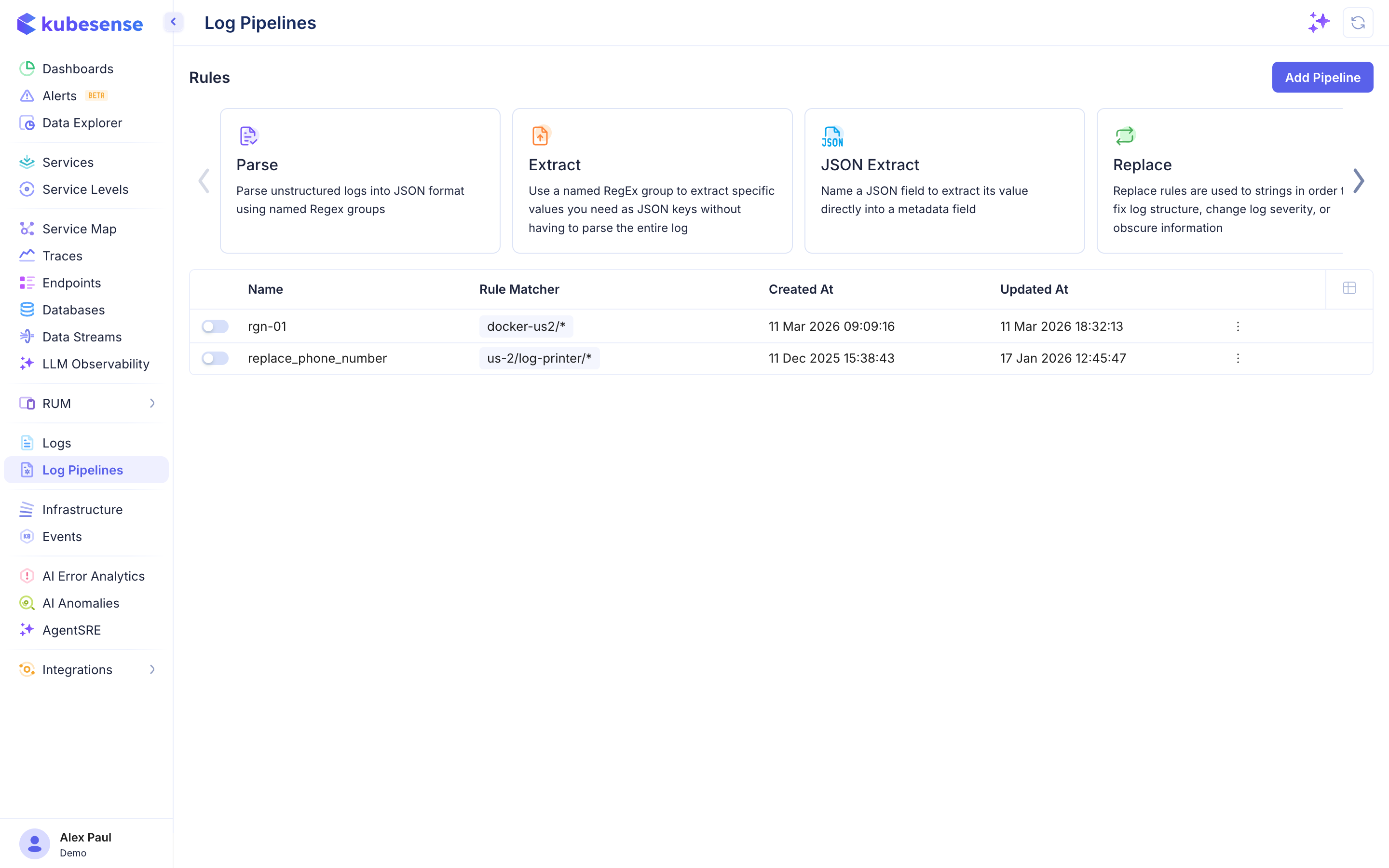The image size is (1389, 868).
Task: Click the Extract rule card icon
Action: tap(540, 136)
